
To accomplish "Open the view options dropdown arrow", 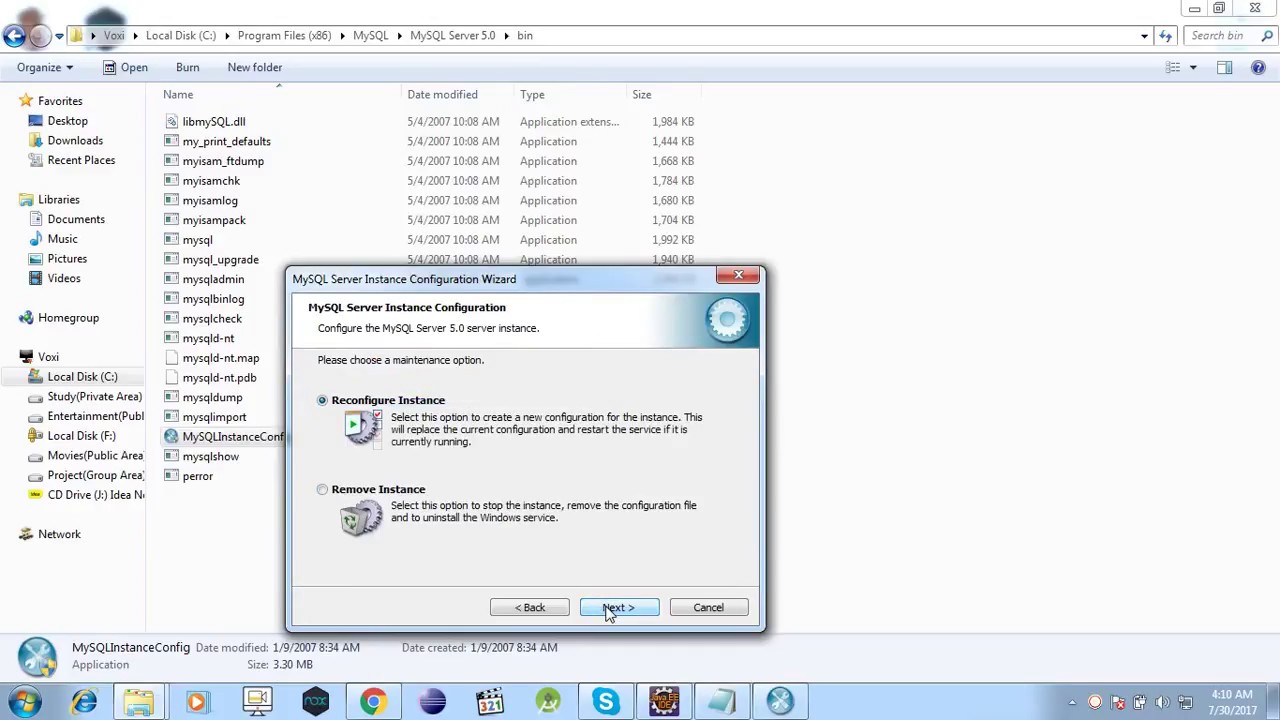I will coord(1192,67).
